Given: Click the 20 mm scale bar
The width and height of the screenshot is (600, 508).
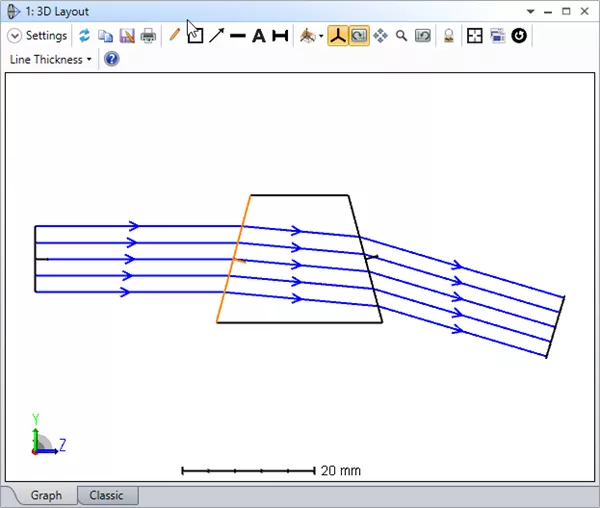Looking at the screenshot, I should tap(248, 471).
